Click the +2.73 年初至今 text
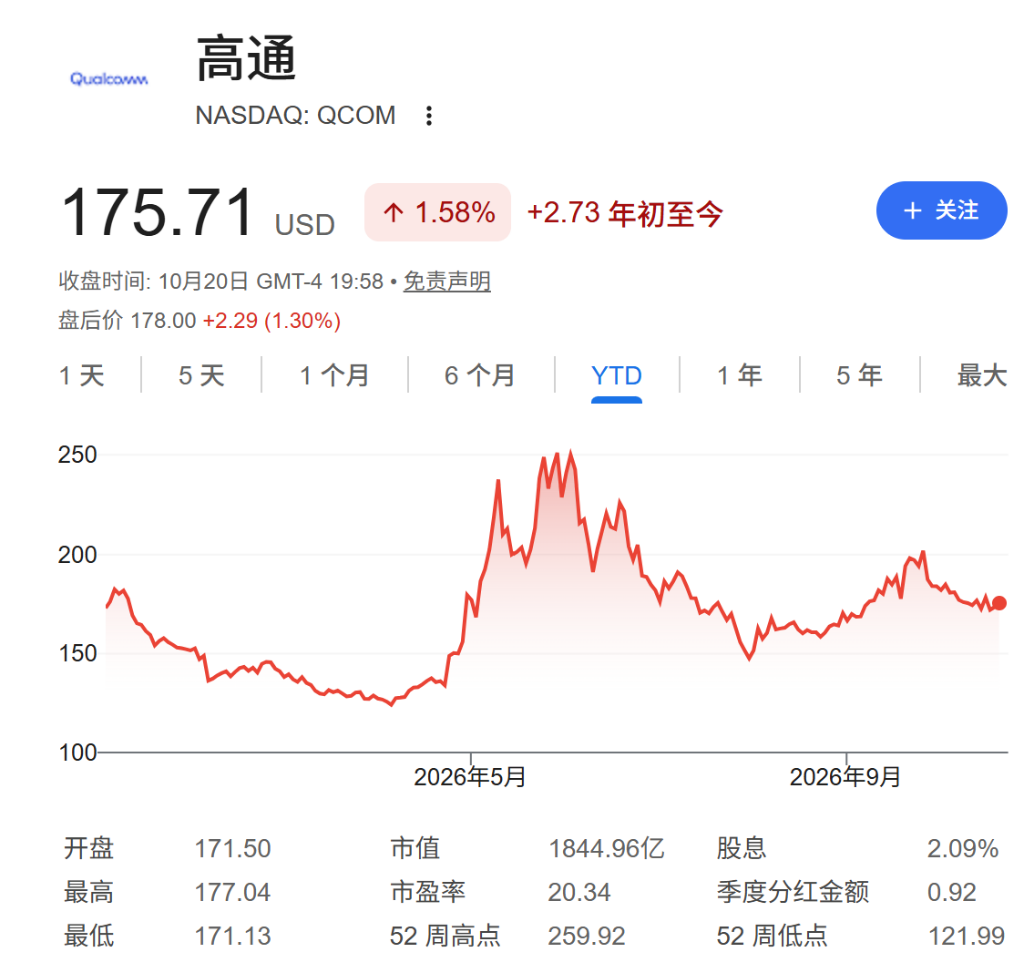This screenshot has width=1024, height=967. pyautogui.click(x=625, y=214)
